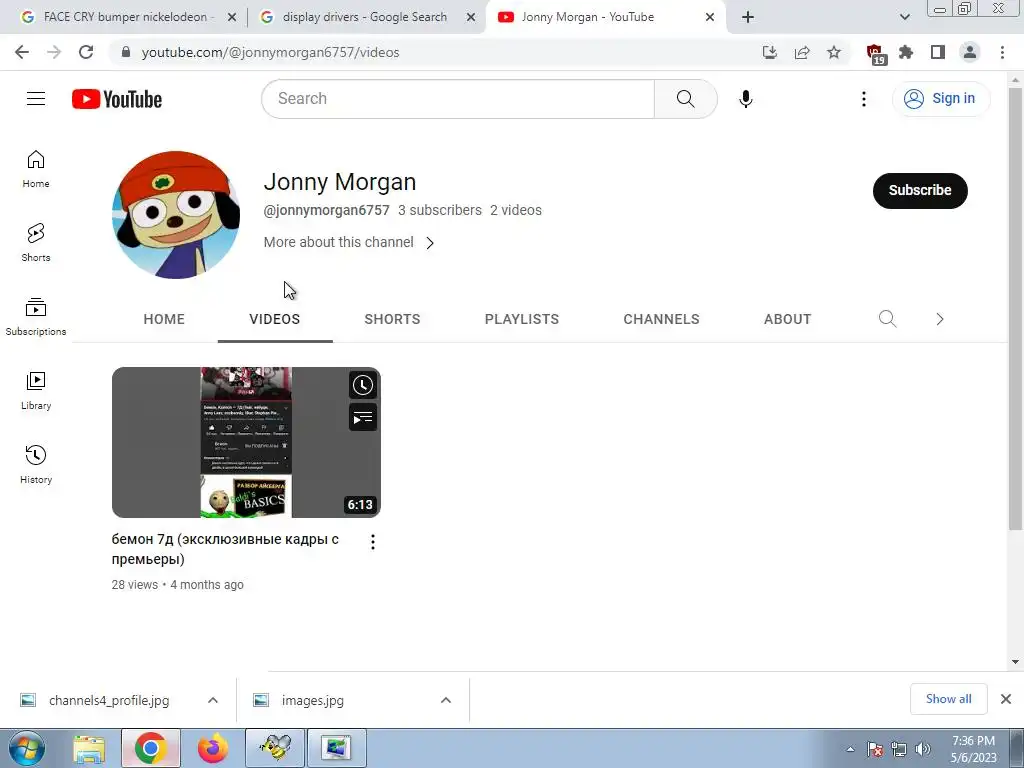The width and height of the screenshot is (1024, 768).
Task: Open video title бемон 7д link
Action: (x=225, y=549)
